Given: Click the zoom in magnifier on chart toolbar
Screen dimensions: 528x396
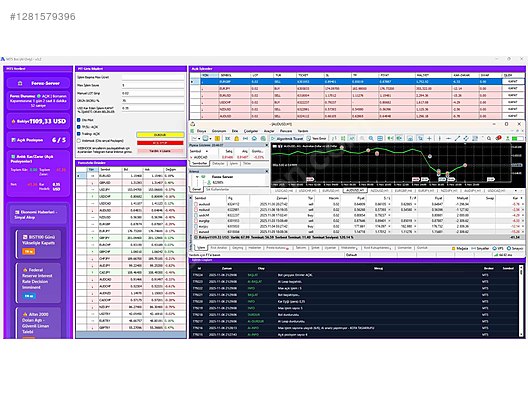Looking at the screenshot, I should point(362,138).
